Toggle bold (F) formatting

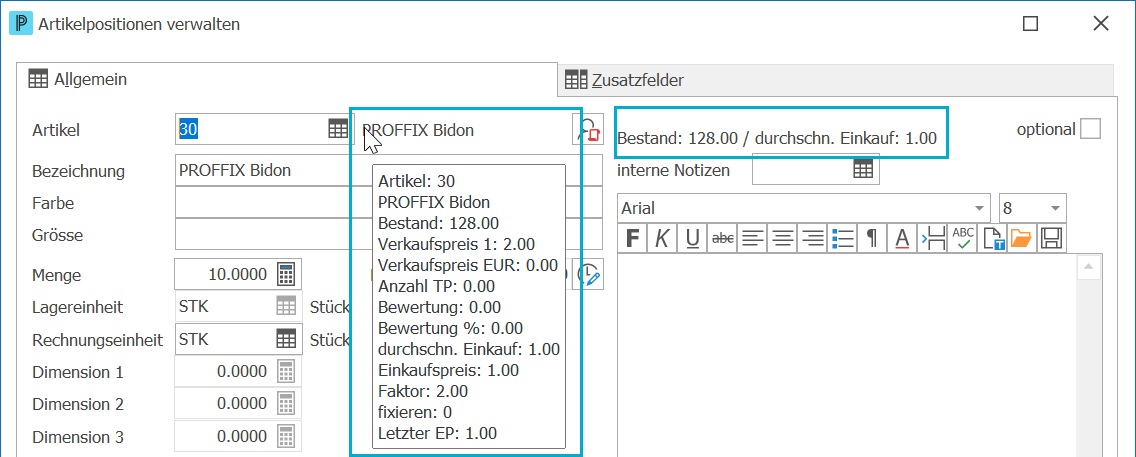[x=632, y=238]
